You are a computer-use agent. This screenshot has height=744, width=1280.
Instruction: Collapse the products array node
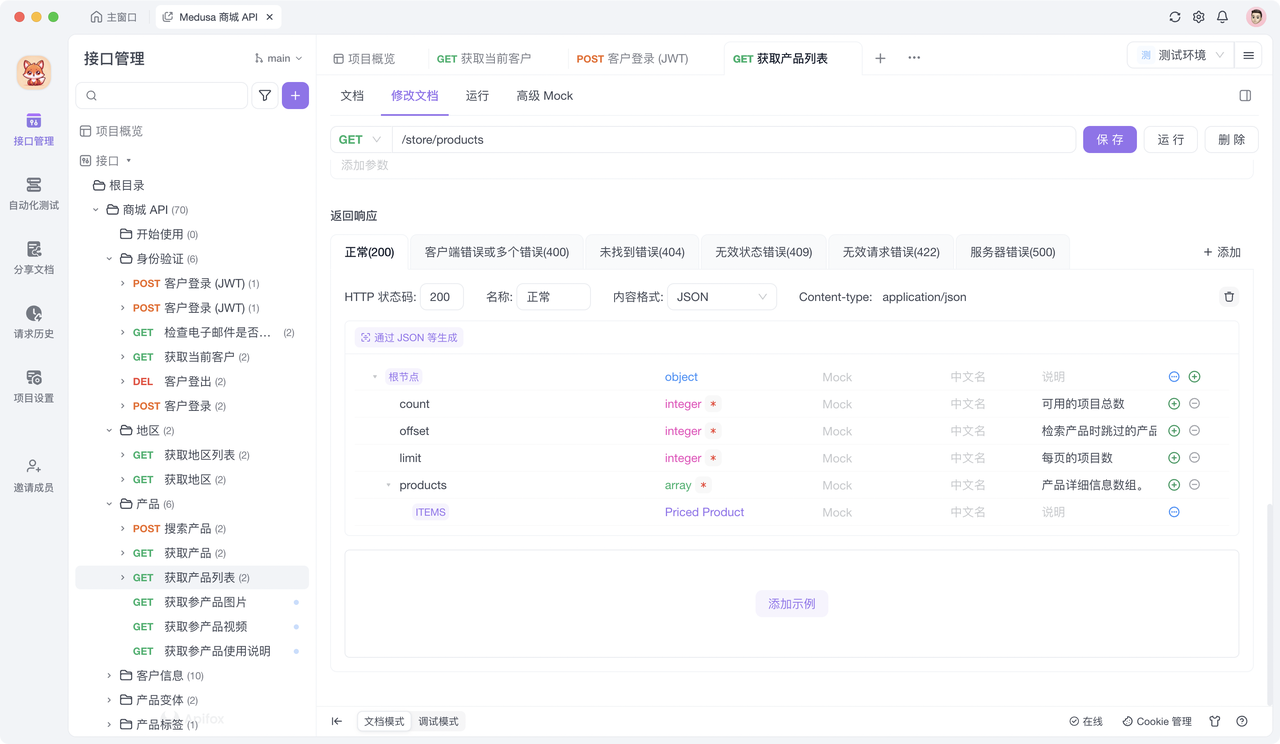tap(389, 485)
